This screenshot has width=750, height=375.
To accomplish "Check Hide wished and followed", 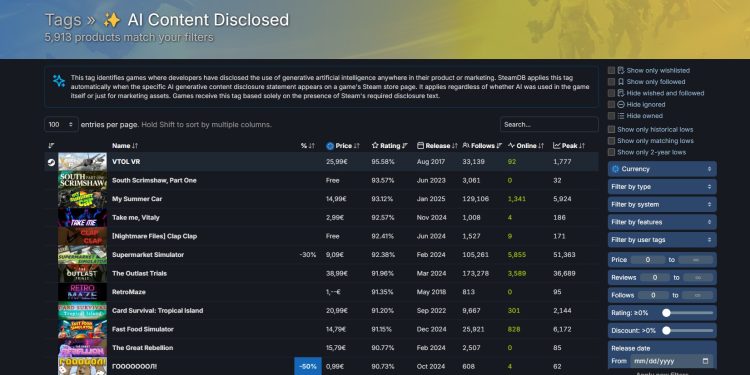I will pos(611,93).
